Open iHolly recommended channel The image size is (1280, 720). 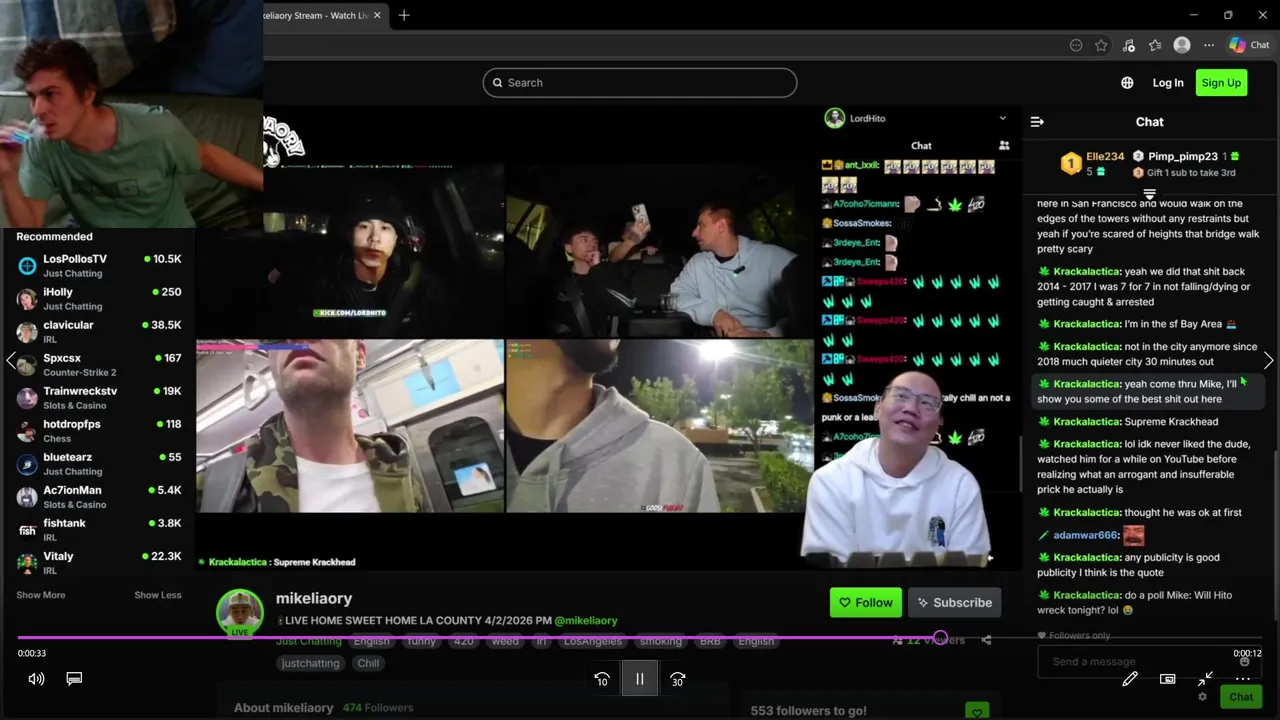(99, 299)
